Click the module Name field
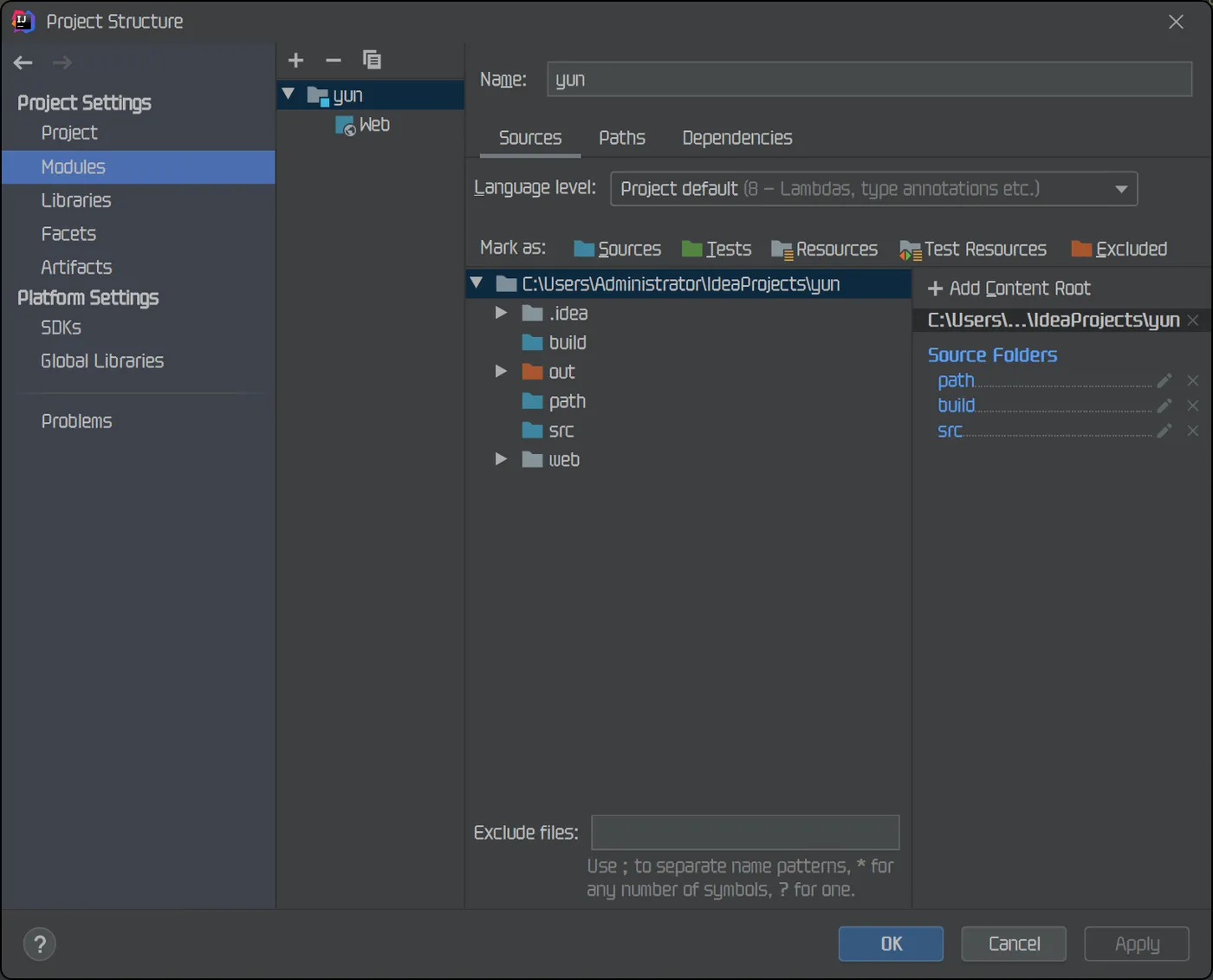The height and width of the screenshot is (980, 1213). coord(870,79)
